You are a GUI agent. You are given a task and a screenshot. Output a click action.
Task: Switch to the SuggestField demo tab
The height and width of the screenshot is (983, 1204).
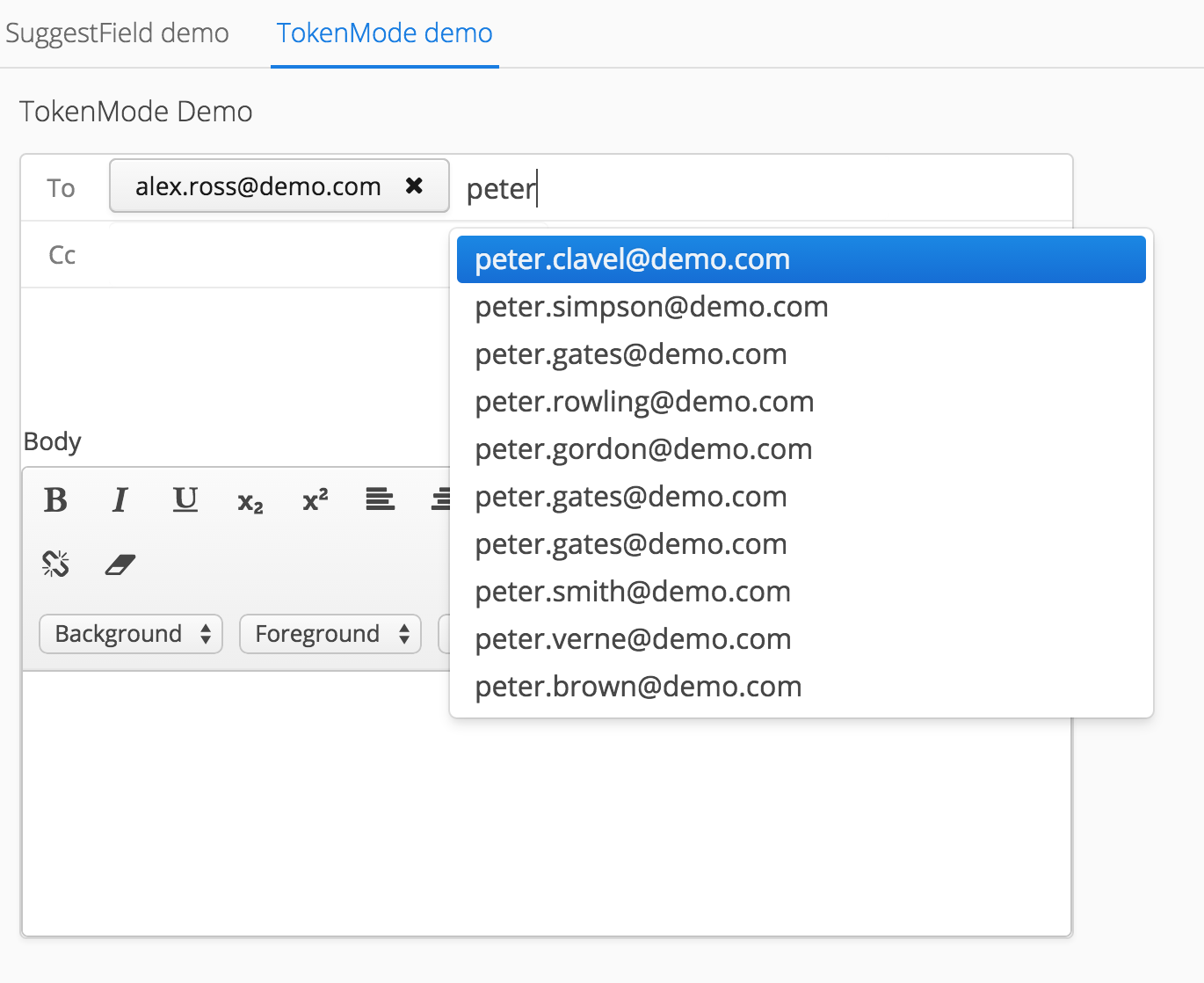tap(117, 33)
